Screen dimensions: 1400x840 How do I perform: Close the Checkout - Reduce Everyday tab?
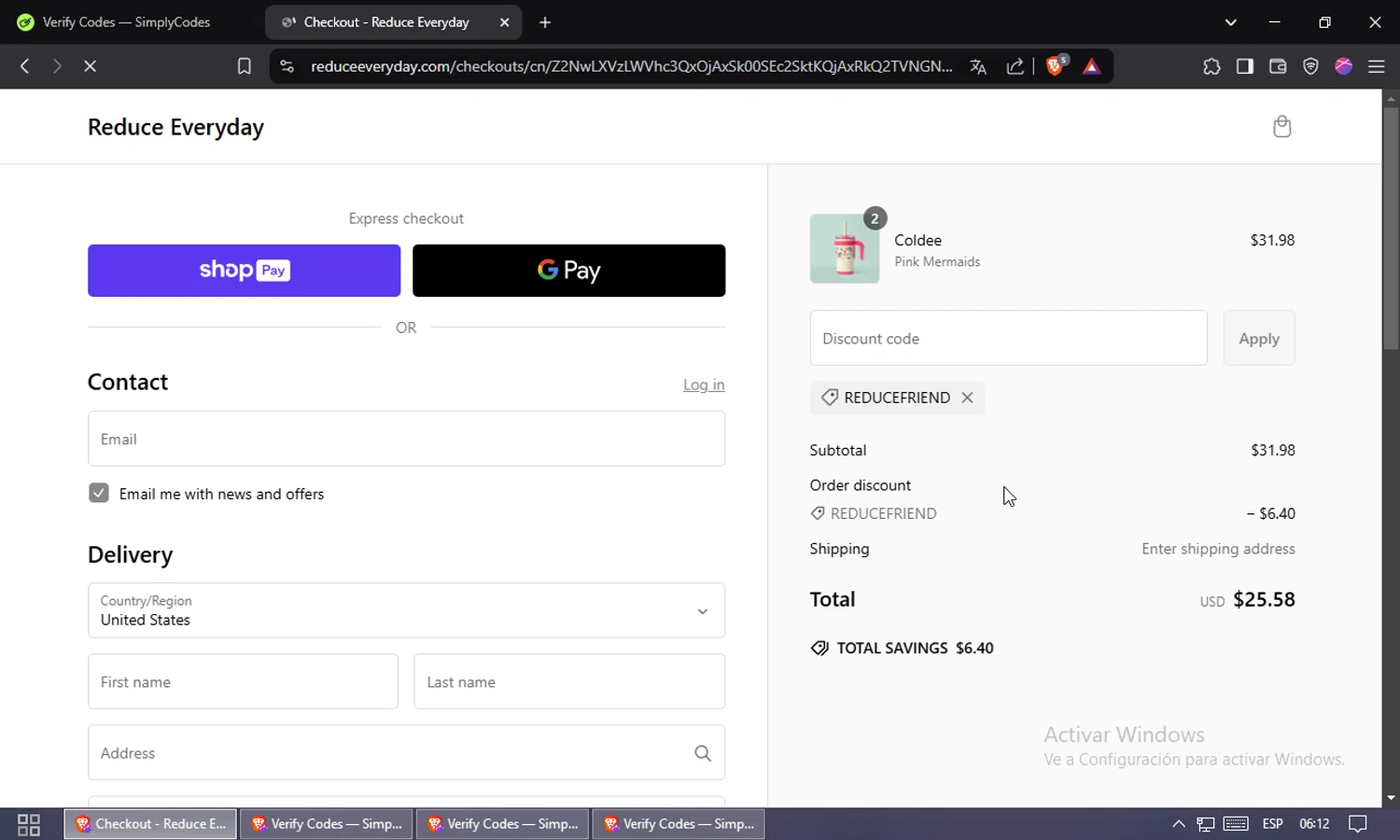(x=505, y=22)
